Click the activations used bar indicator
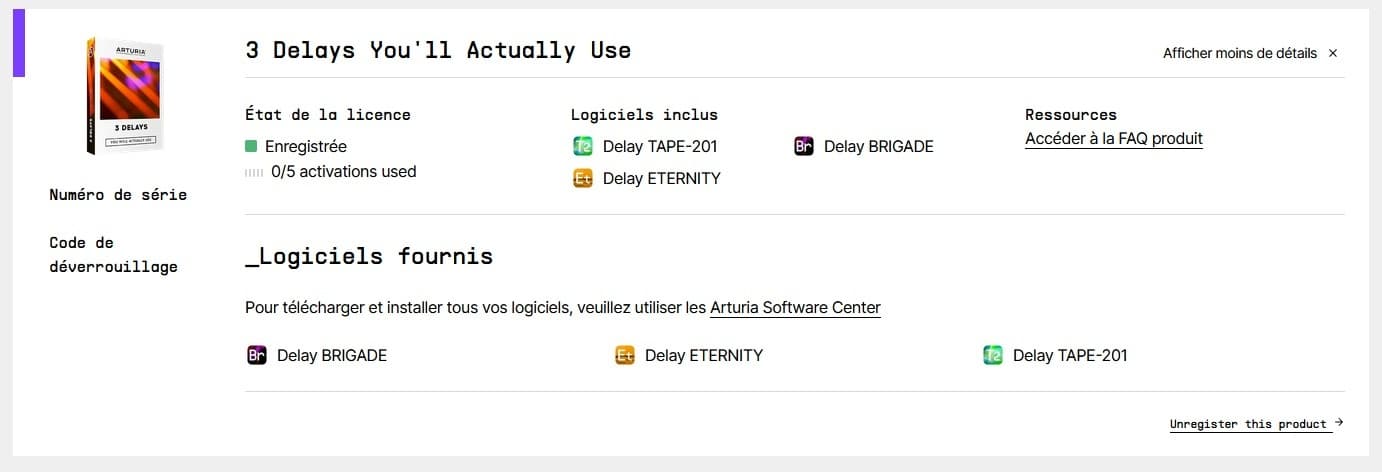This screenshot has height=472, width=1382. pos(254,172)
